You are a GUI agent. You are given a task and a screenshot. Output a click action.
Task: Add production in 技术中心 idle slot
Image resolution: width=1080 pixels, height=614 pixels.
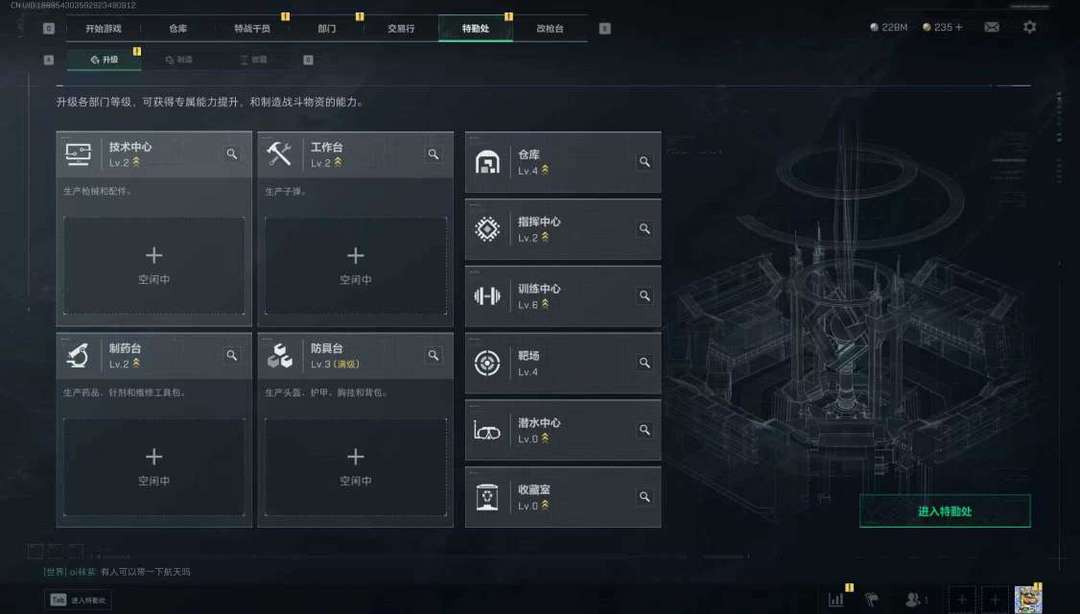[154, 266]
